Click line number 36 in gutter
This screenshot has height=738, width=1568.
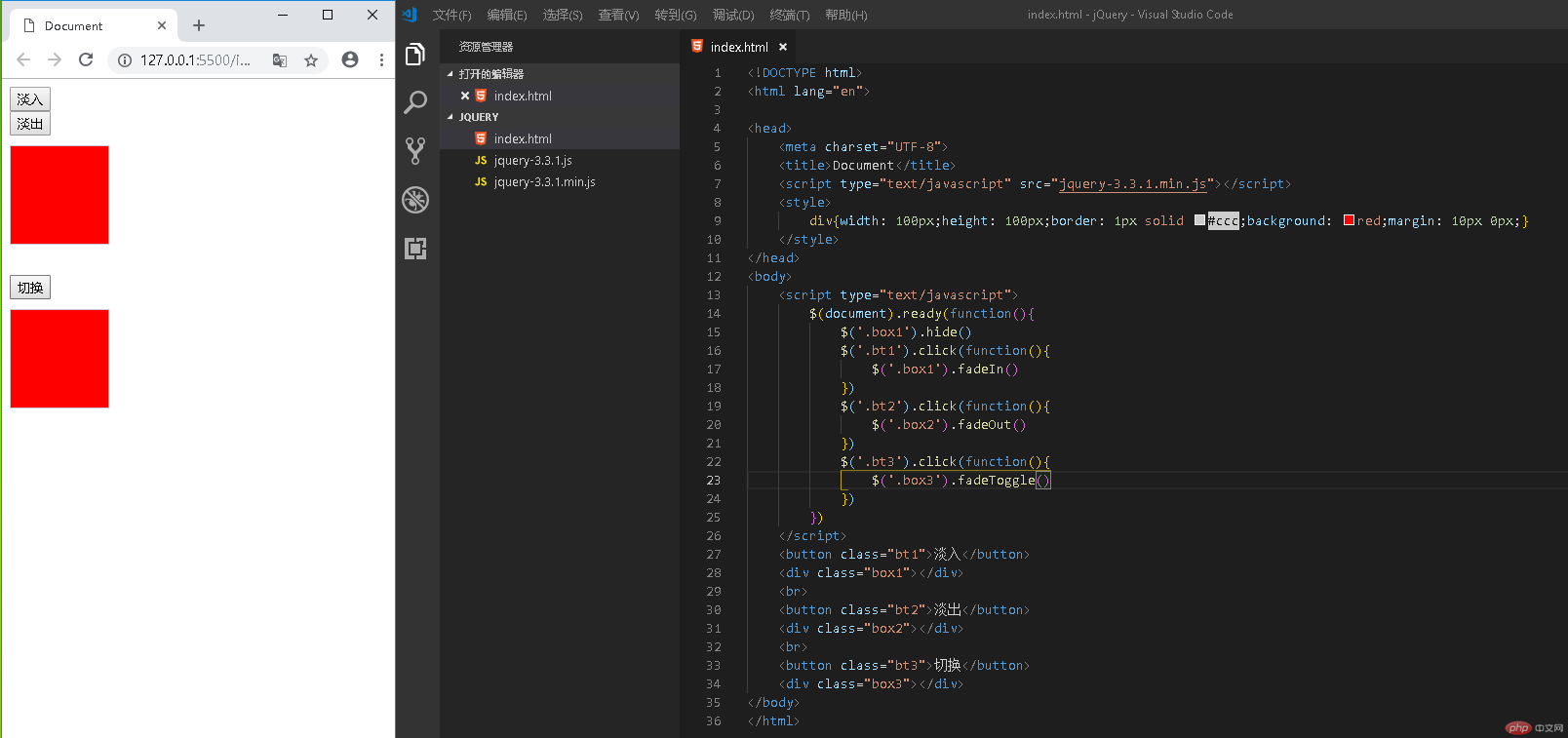pyautogui.click(x=714, y=720)
